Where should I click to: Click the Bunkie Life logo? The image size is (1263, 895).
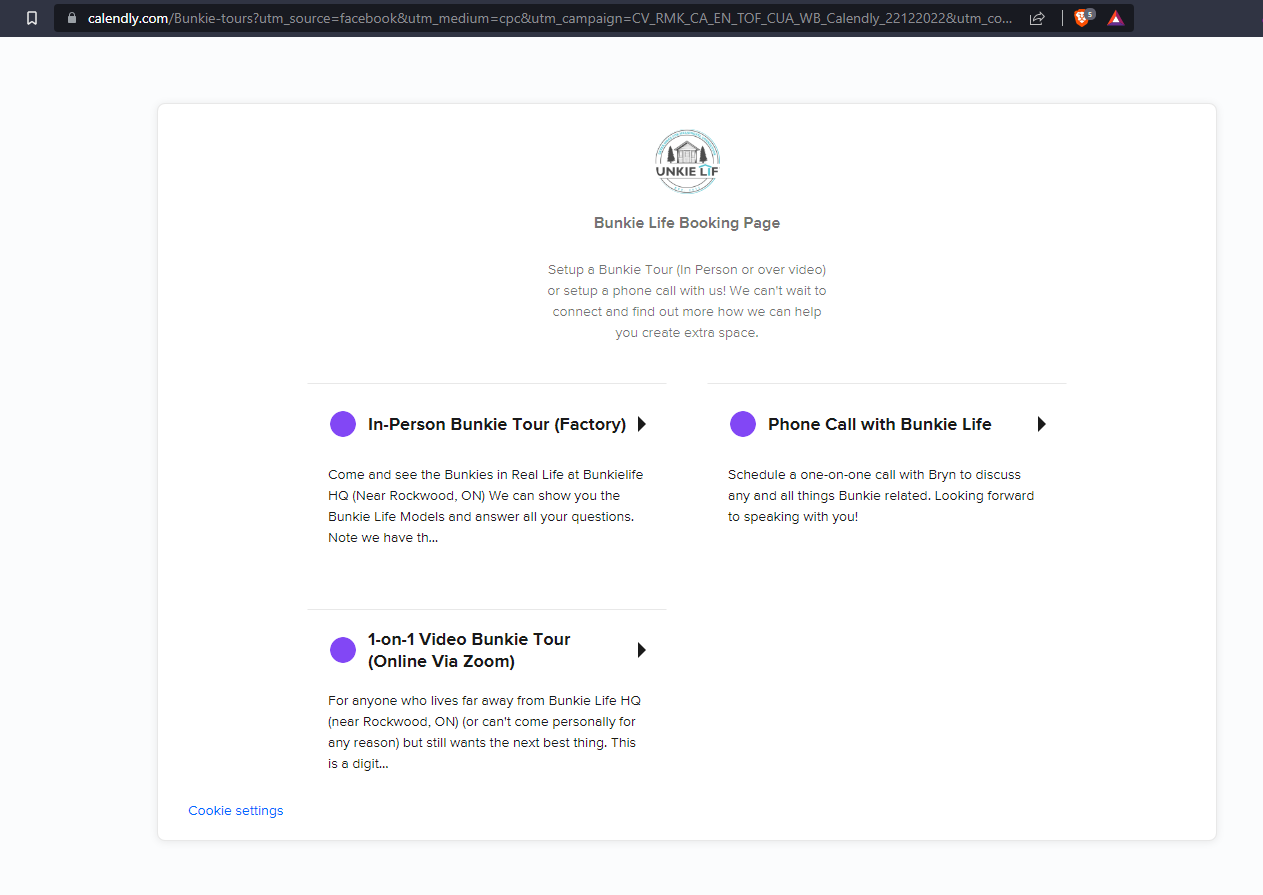coord(687,162)
